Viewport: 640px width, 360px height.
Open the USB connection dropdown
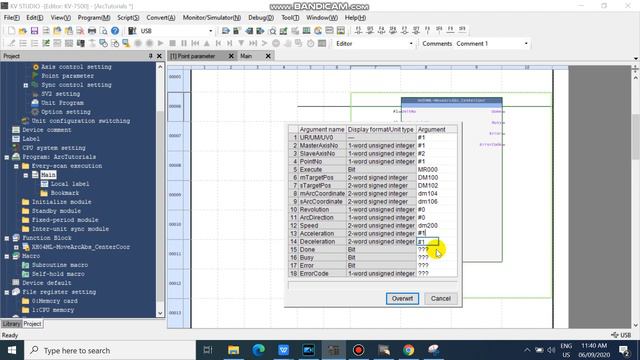(x=211, y=31)
